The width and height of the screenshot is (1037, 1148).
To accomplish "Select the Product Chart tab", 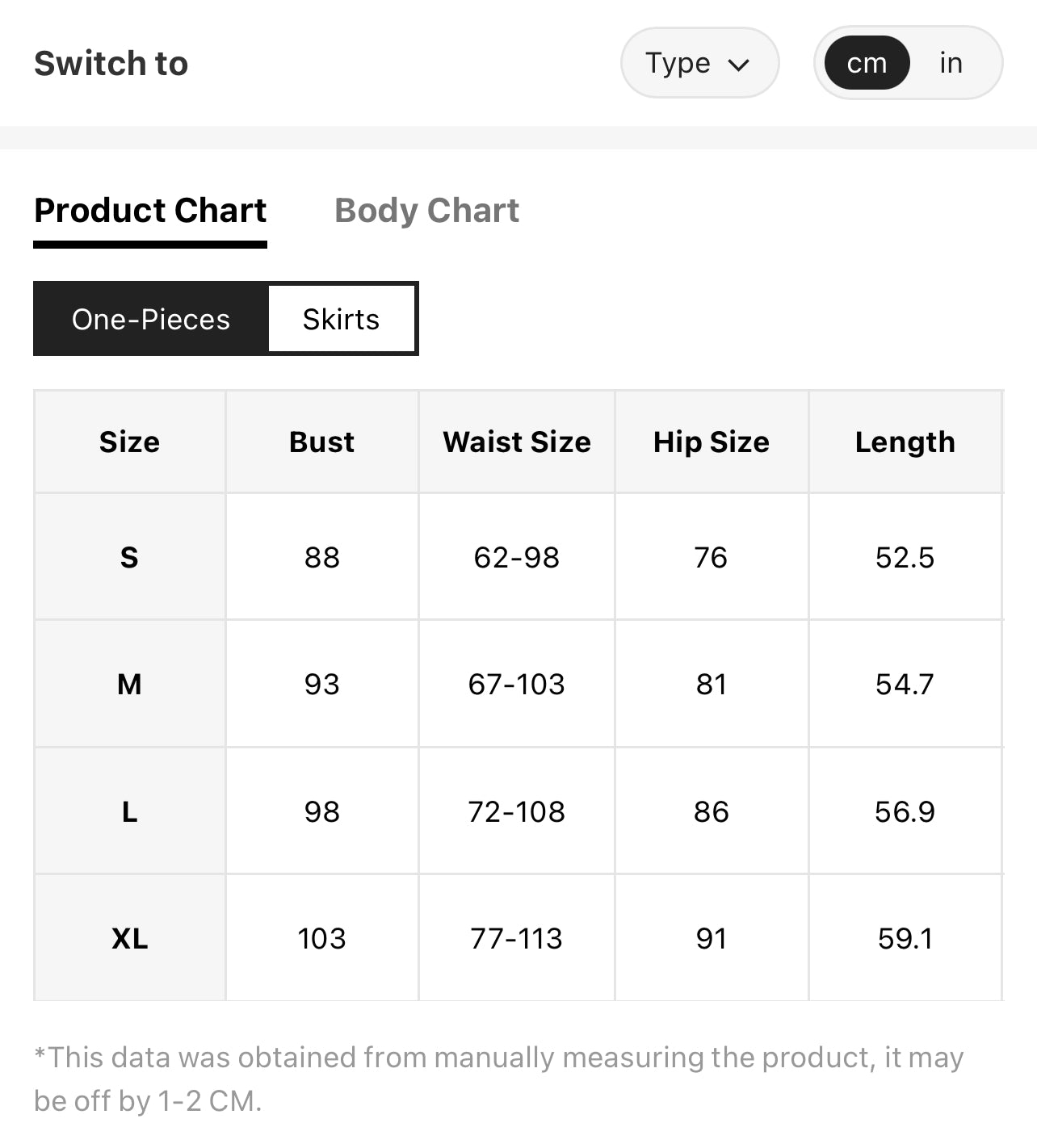I will click(x=150, y=212).
